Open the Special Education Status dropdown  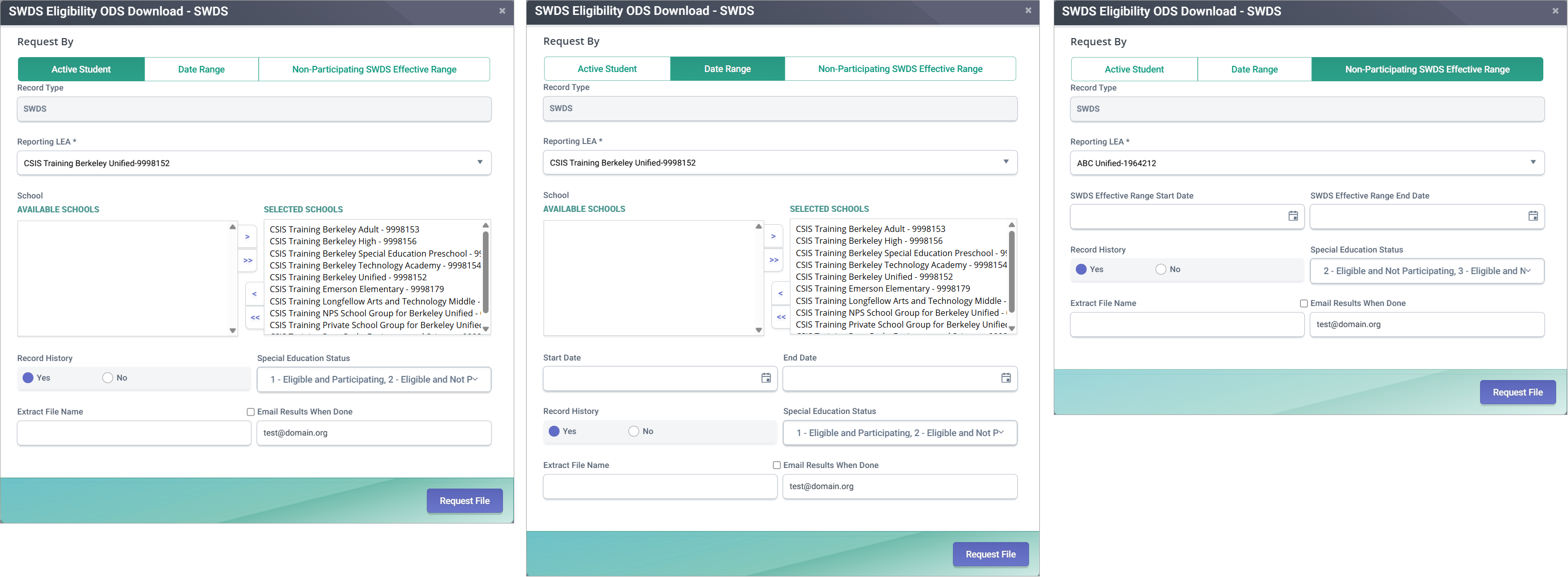click(x=374, y=379)
